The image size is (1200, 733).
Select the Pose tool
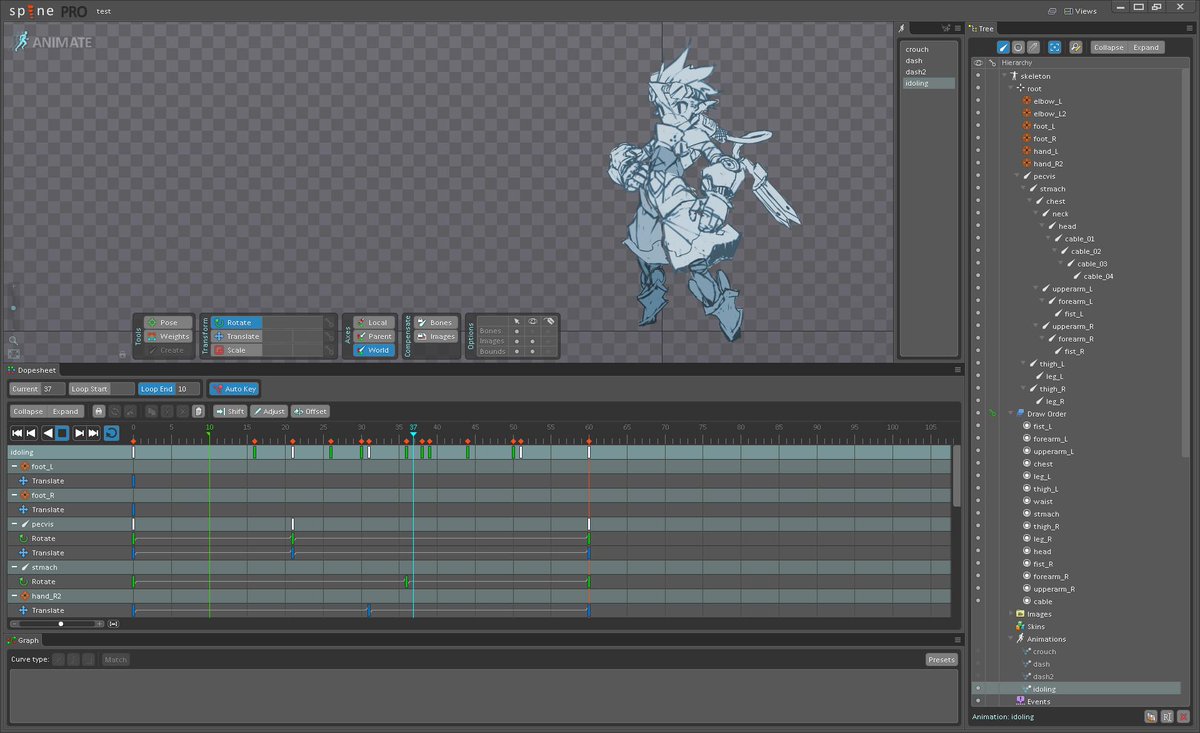167,323
